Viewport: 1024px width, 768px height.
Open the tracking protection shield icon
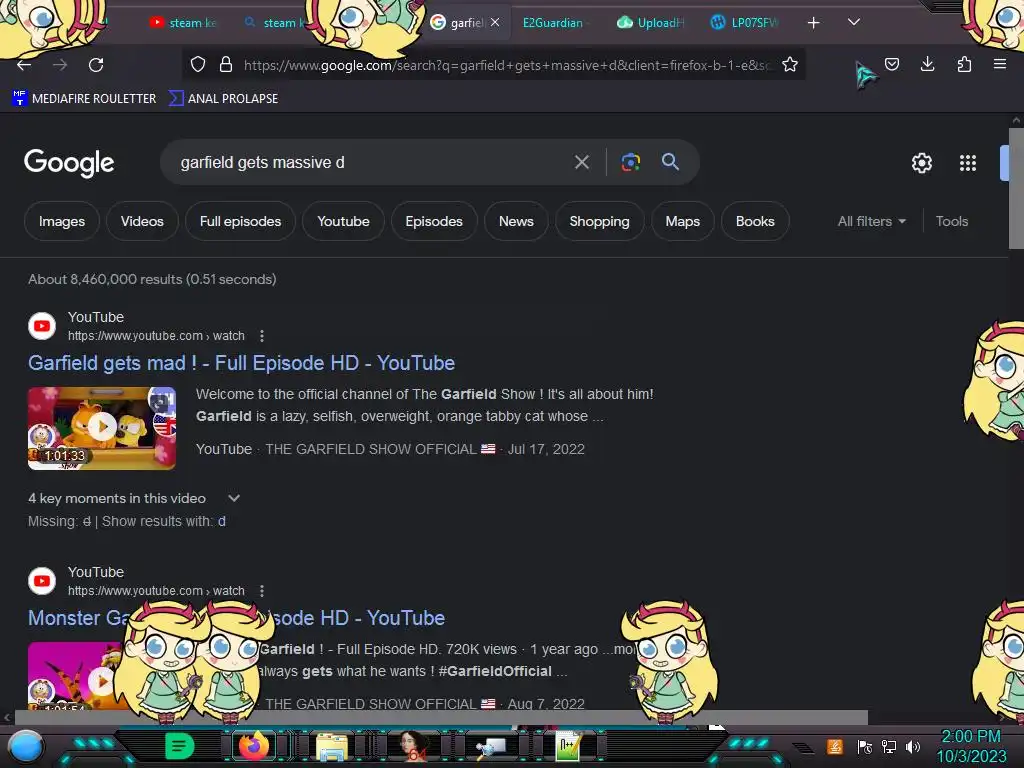(x=198, y=64)
